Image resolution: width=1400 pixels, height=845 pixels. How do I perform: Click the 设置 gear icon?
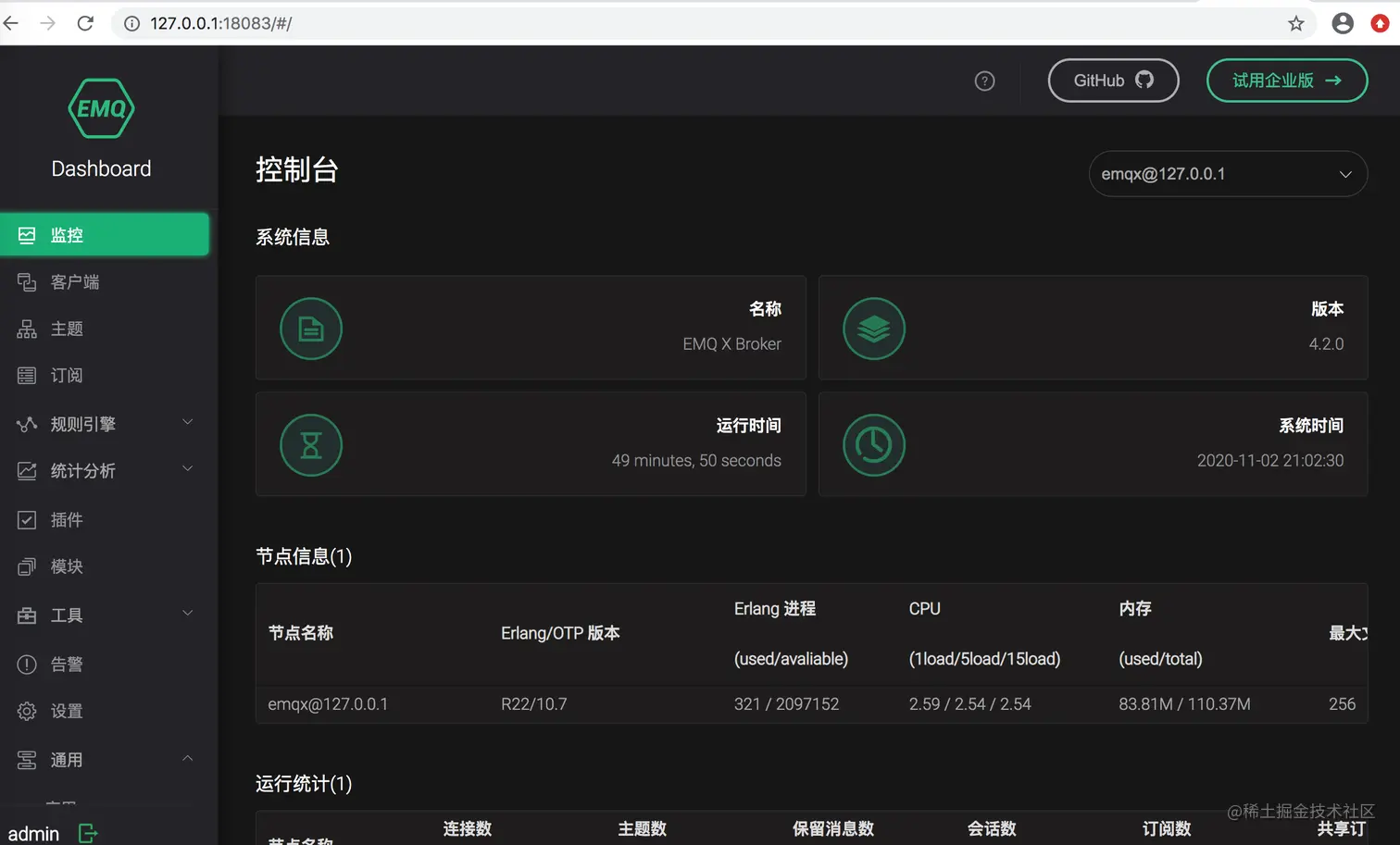tap(27, 711)
